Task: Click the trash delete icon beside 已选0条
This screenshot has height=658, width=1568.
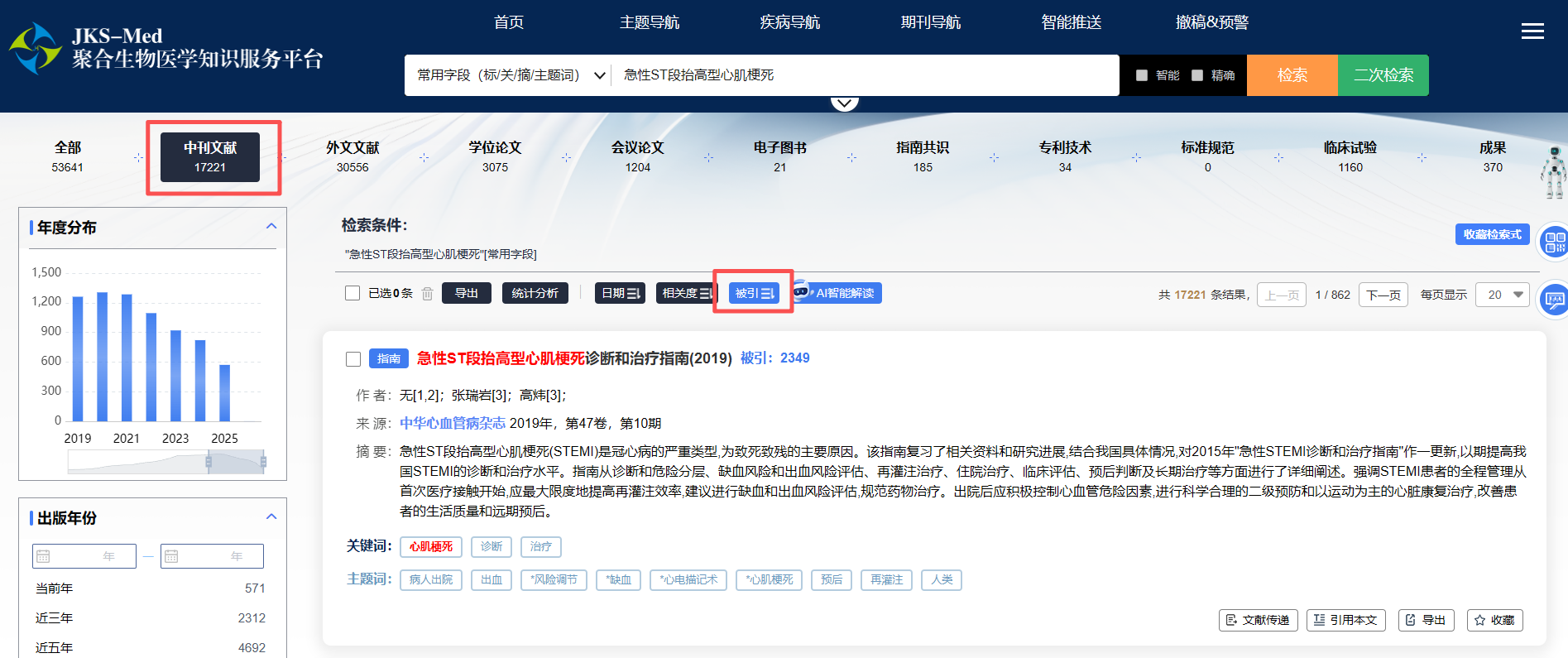Action: (x=427, y=293)
